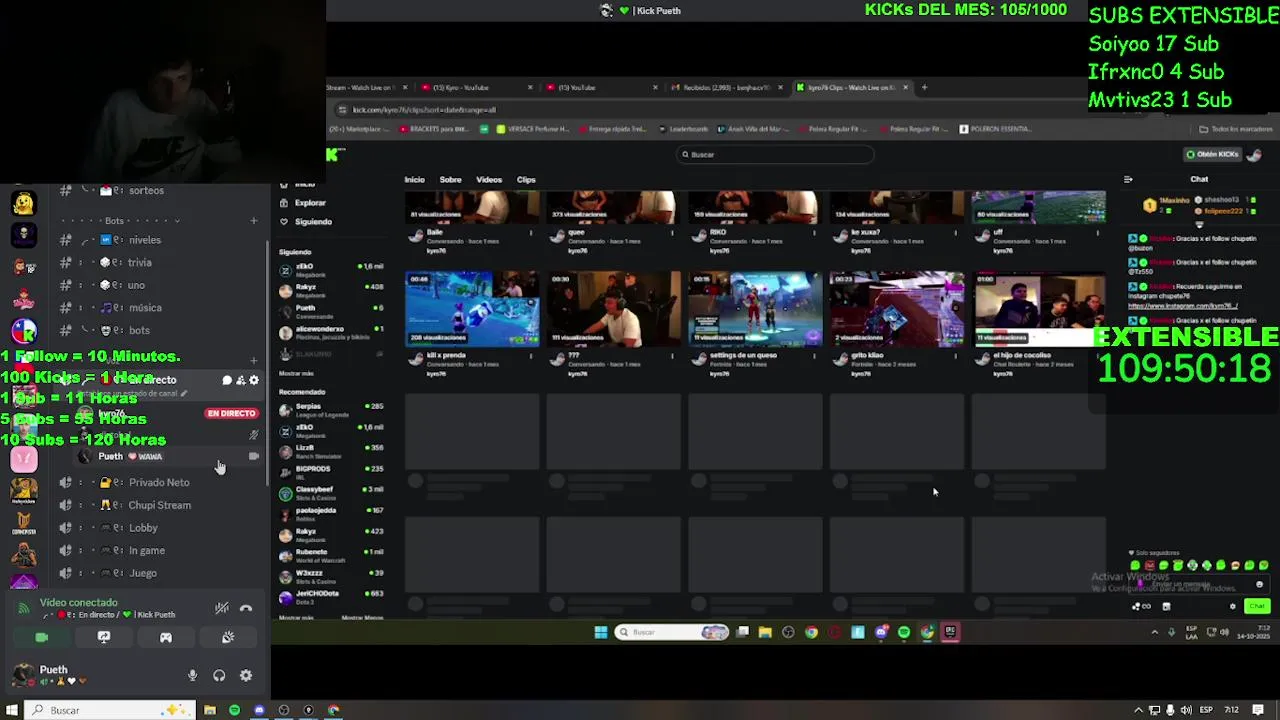
Task: Collapse the Bots category in Discord
Action: (114, 221)
